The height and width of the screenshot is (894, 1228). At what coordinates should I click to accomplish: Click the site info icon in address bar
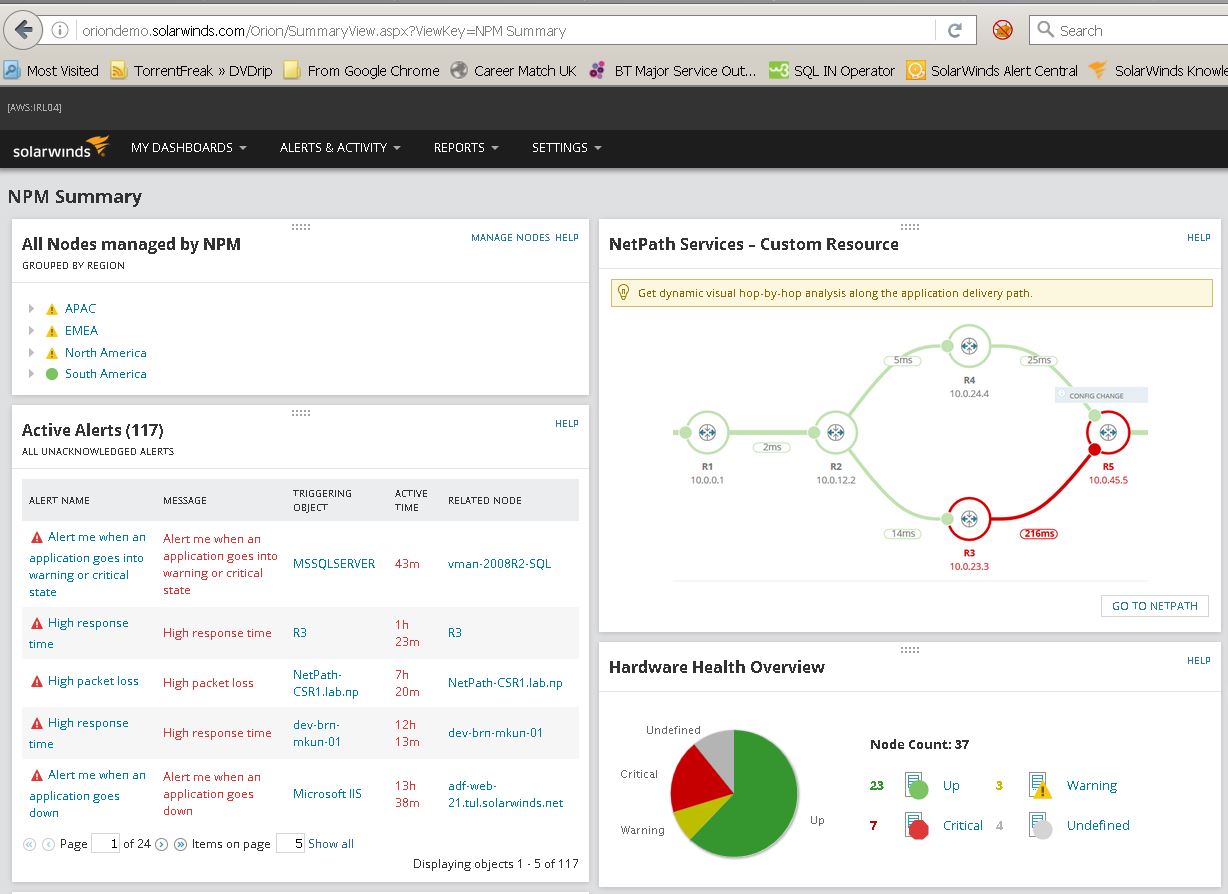[x=61, y=30]
